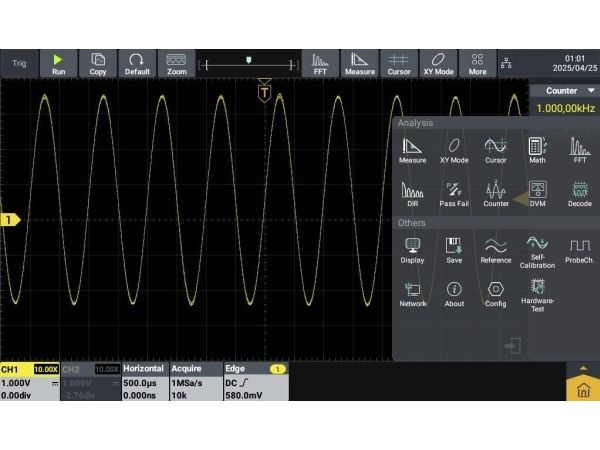Viewport: 600px width, 450px height.
Task: Click the Trig status indicator
Action: pos(19,64)
